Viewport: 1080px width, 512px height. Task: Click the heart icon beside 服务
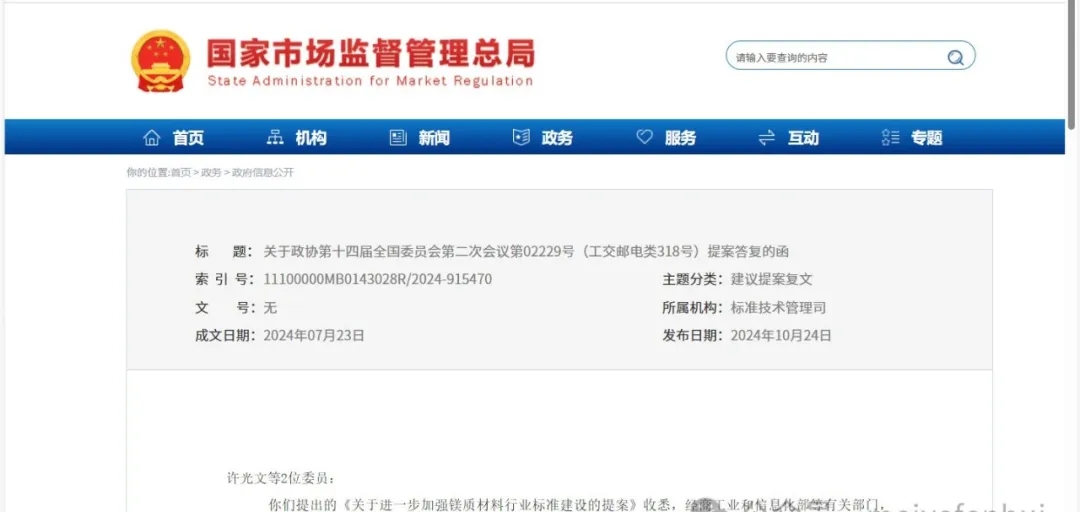coord(644,137)
